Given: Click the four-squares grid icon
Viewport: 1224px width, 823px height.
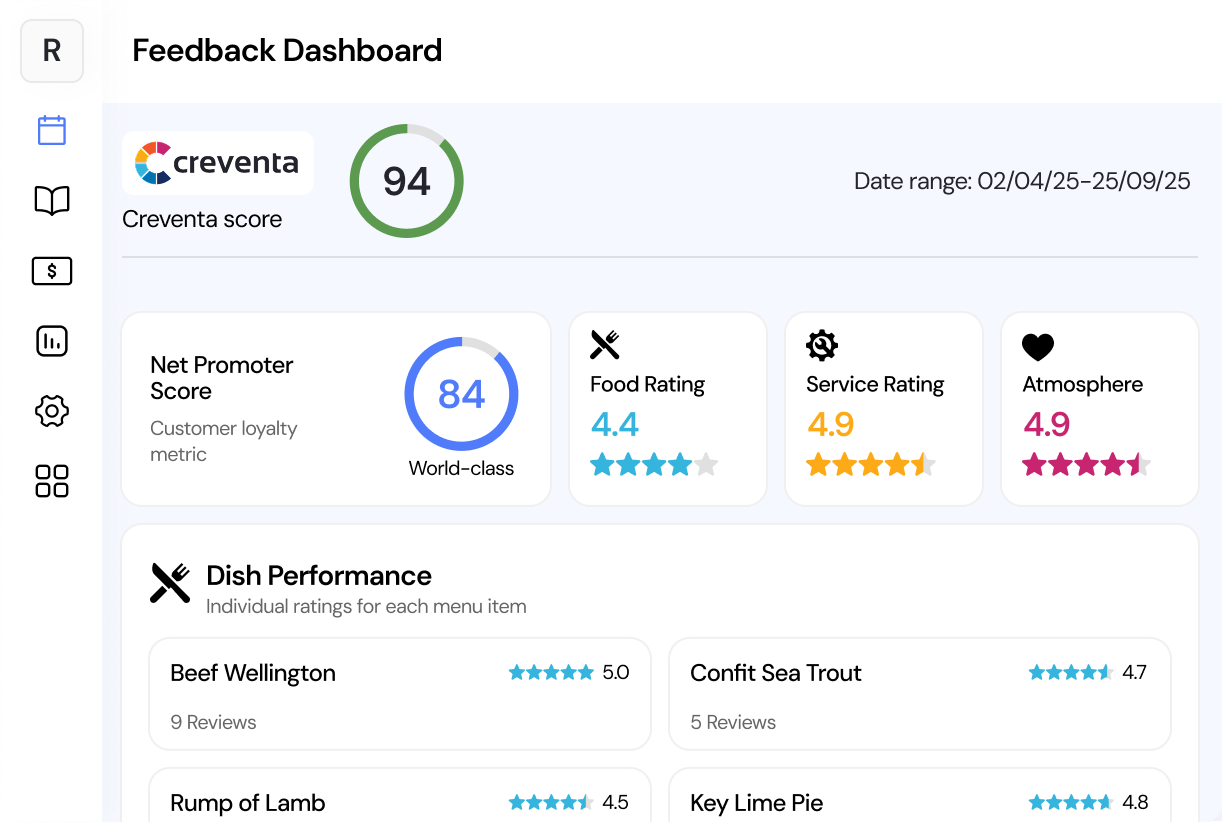Looking at the screenshot, I should (x=52, y=481).
